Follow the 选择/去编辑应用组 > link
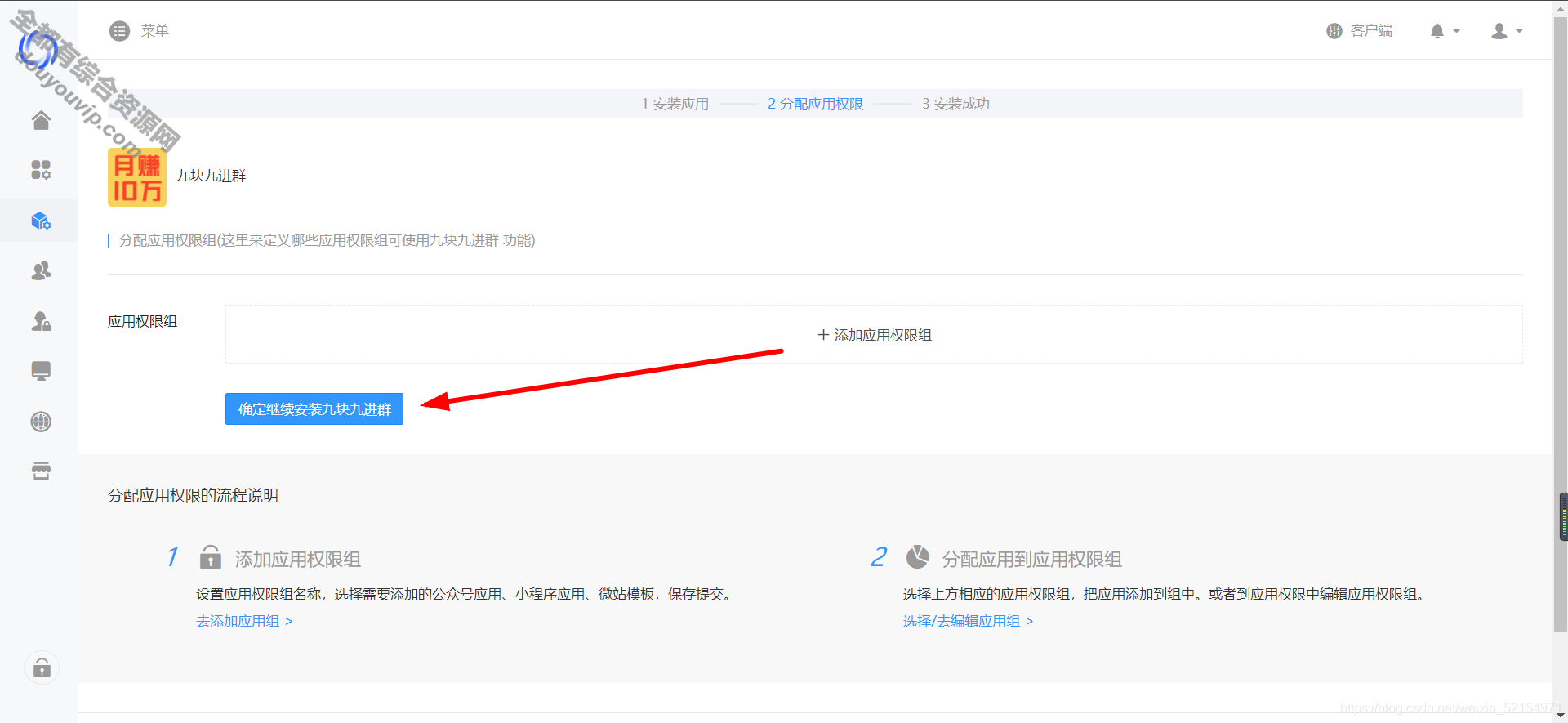Image resolution: width=1568 pixels, height=723 pixels. tap(968, 621)
